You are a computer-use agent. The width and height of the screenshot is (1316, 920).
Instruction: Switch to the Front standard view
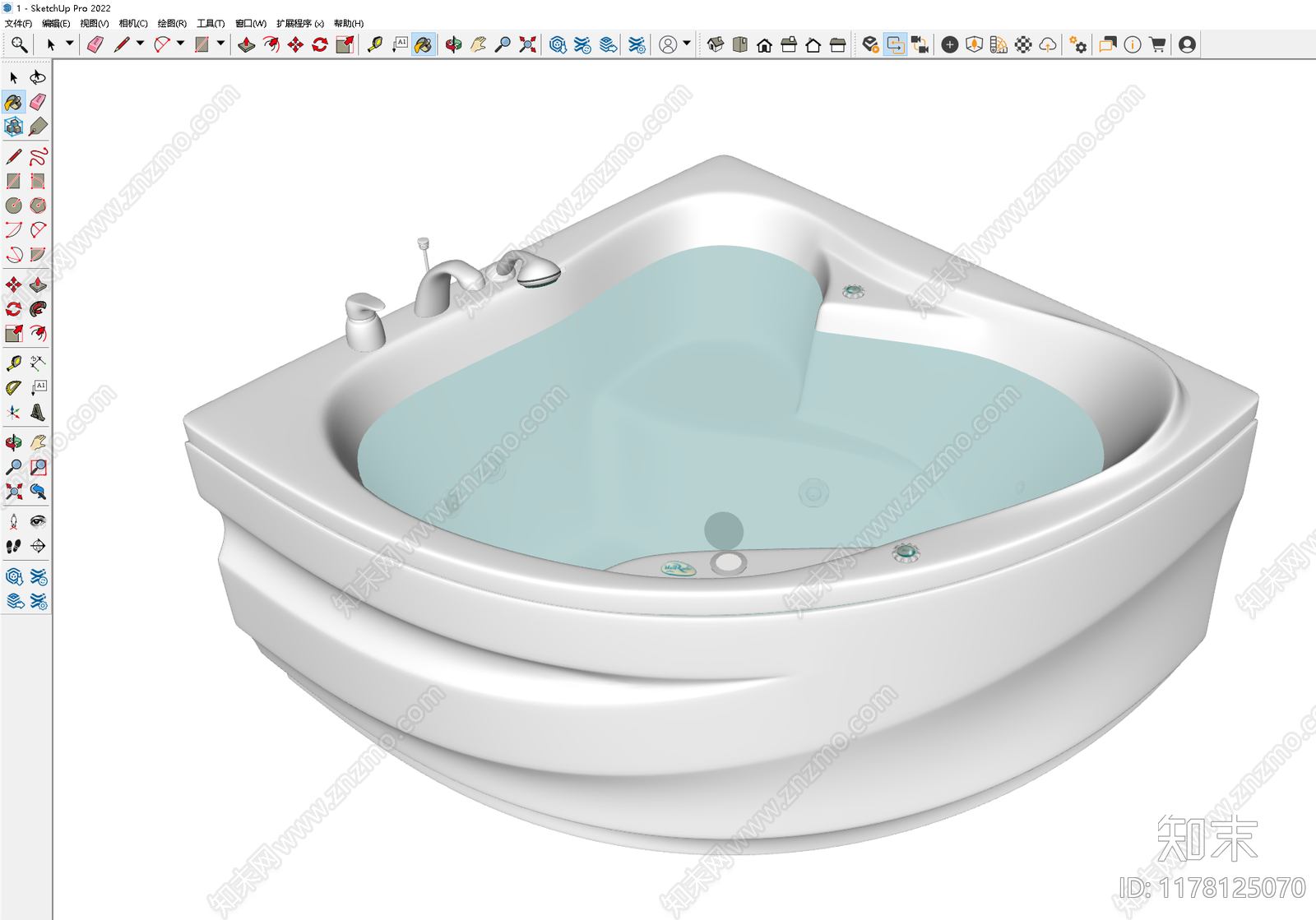pos(765,44)
